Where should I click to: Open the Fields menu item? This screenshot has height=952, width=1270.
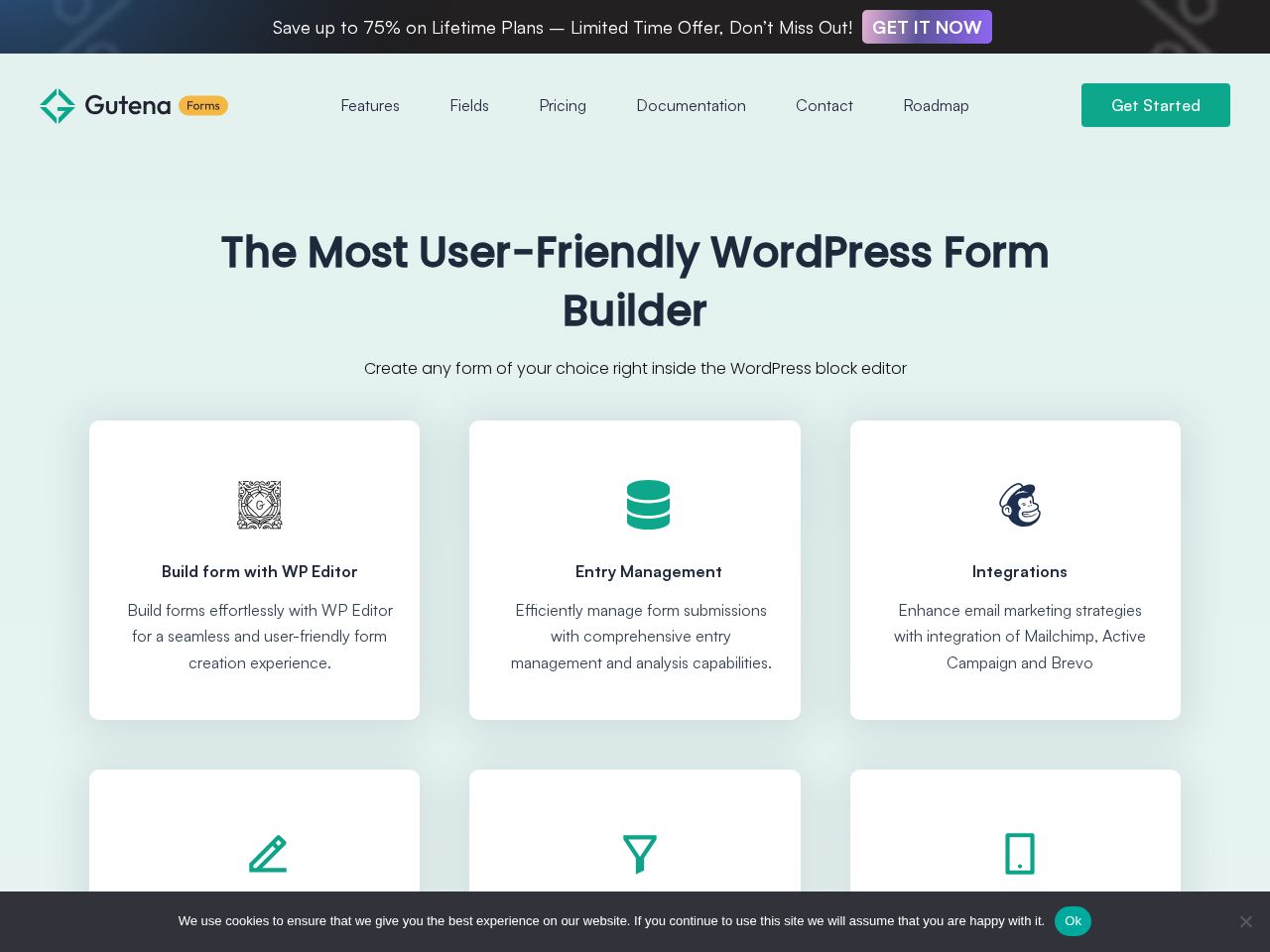469,105
